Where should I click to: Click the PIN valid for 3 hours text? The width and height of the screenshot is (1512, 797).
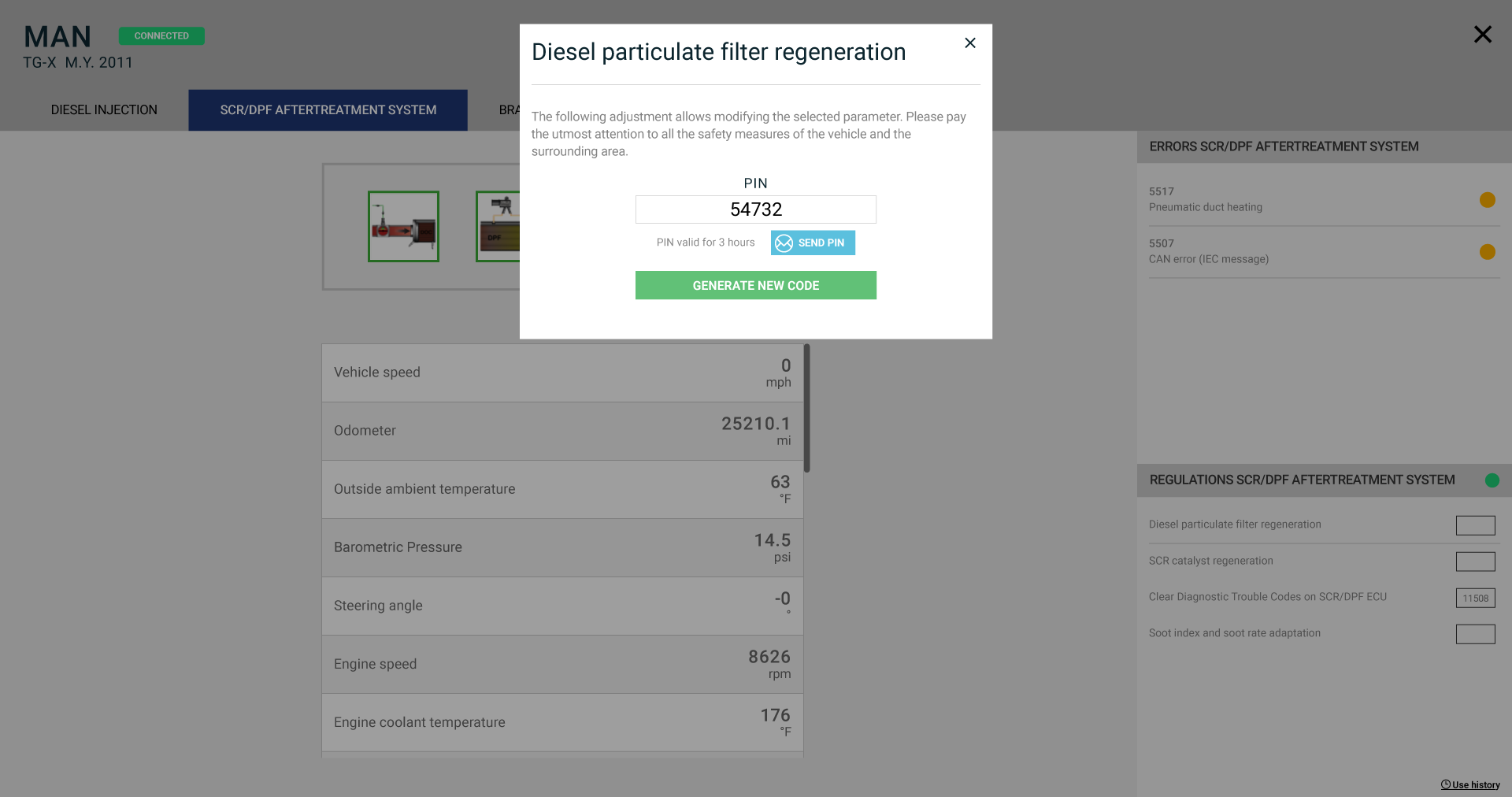pyautogui.click(x=706, y=243)
